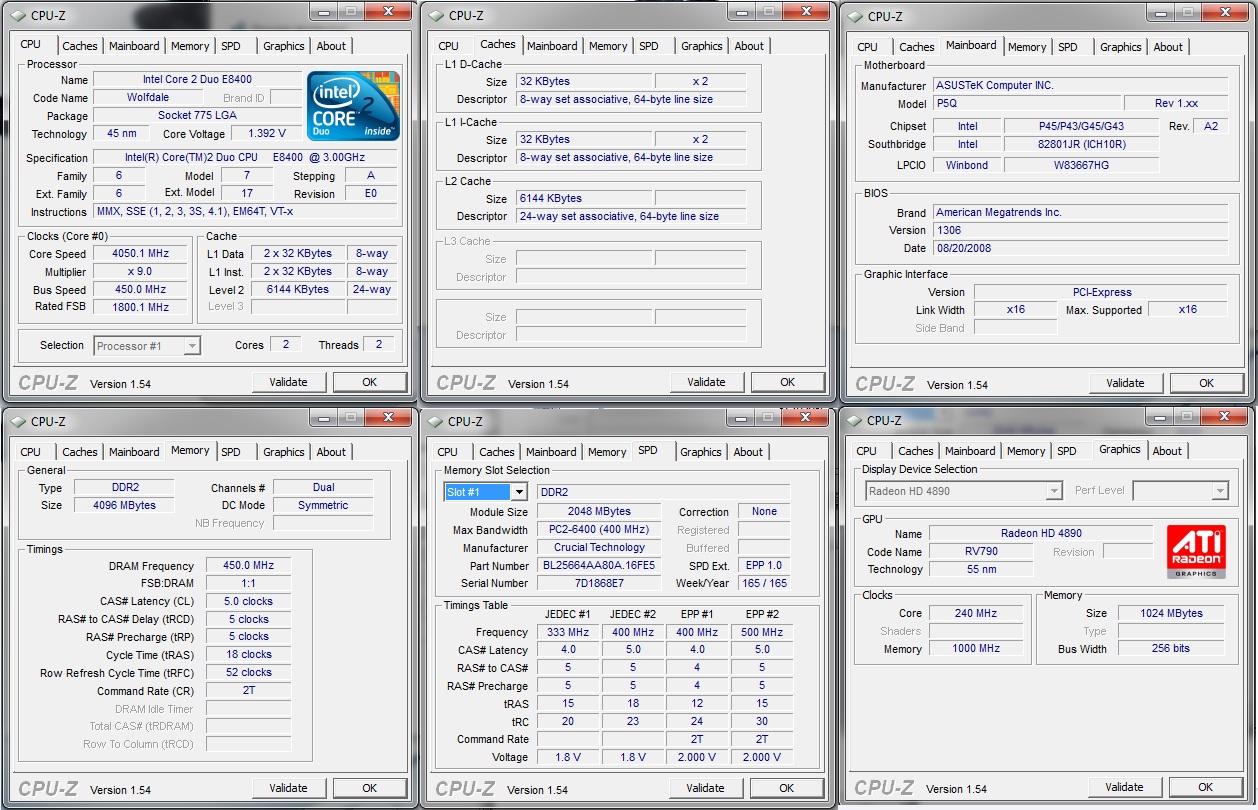Click Validate in the Mainboard window

coord(1125,383)
